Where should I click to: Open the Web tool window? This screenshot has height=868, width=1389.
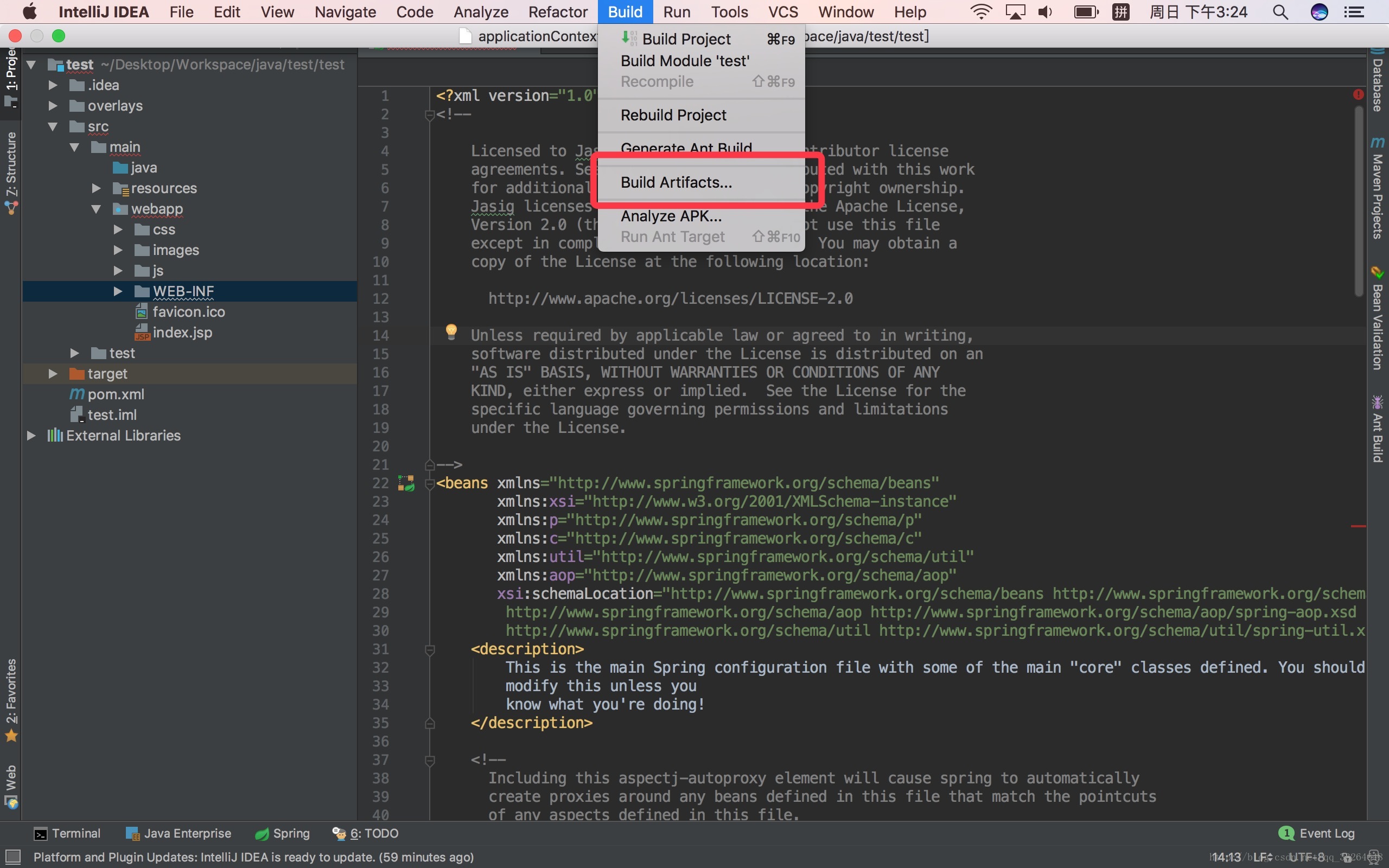pos(11,786)
